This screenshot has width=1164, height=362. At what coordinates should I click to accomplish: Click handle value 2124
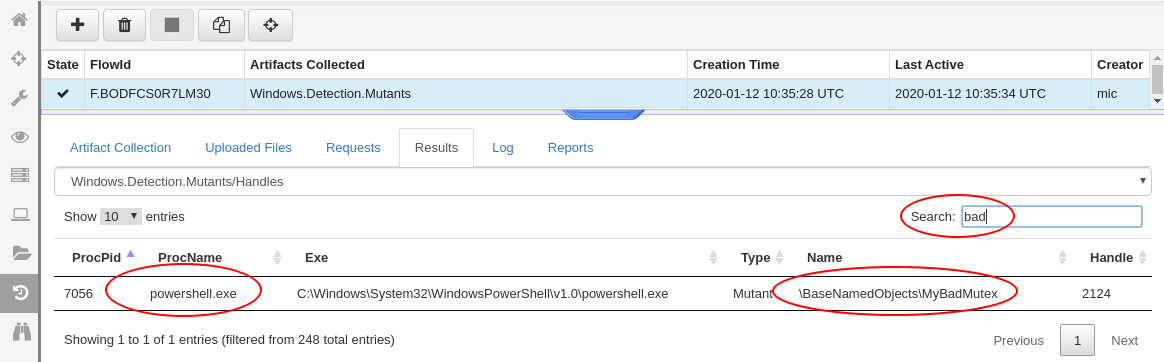point(1096,294)
